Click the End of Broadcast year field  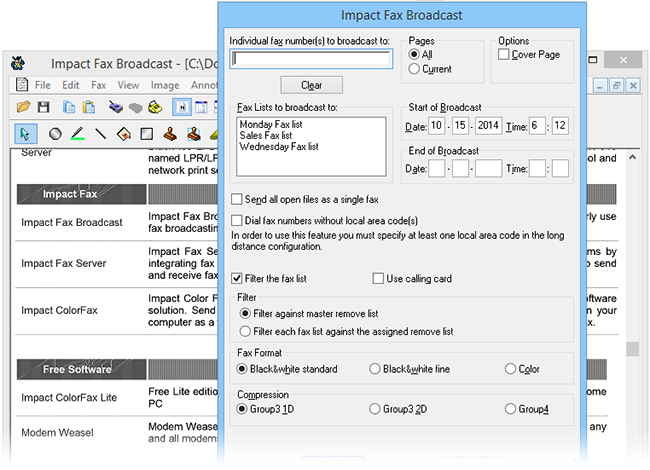tap(488, 169)
